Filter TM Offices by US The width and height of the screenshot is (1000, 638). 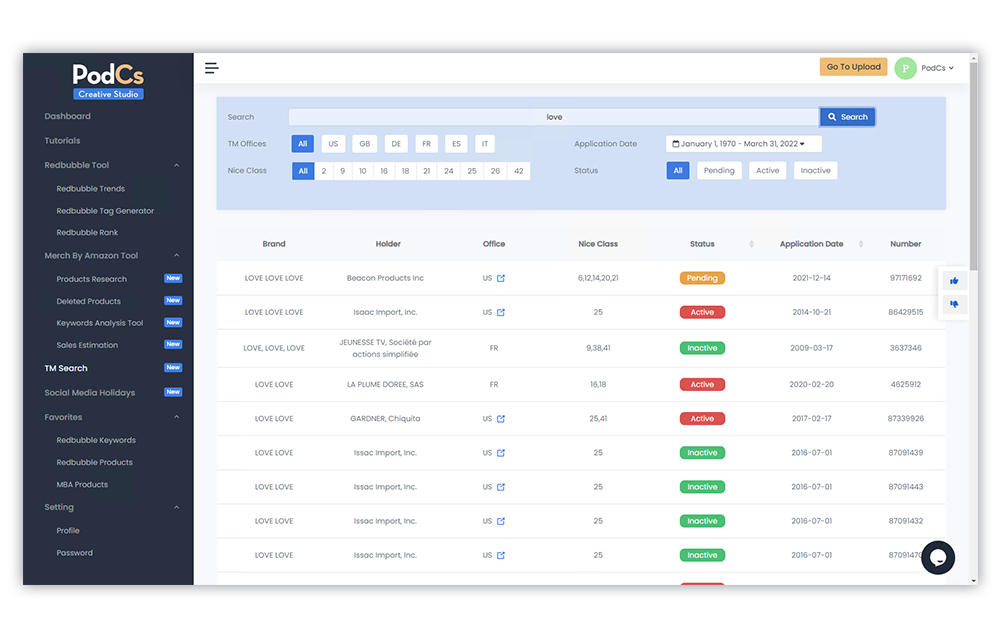(333, 144)
